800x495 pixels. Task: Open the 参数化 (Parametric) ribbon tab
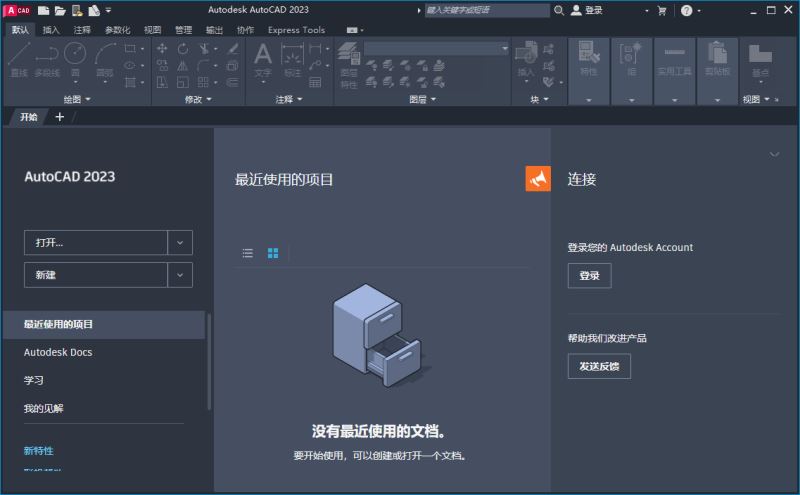[117, 30]
